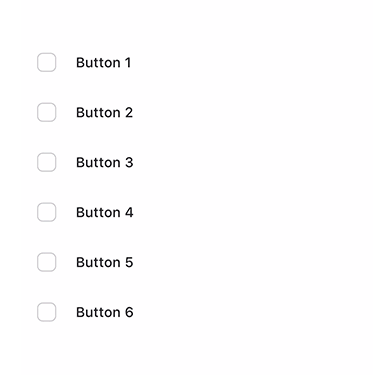
Task: Click the word 'Button' in the Button 6 row
Action: point(98,312)
